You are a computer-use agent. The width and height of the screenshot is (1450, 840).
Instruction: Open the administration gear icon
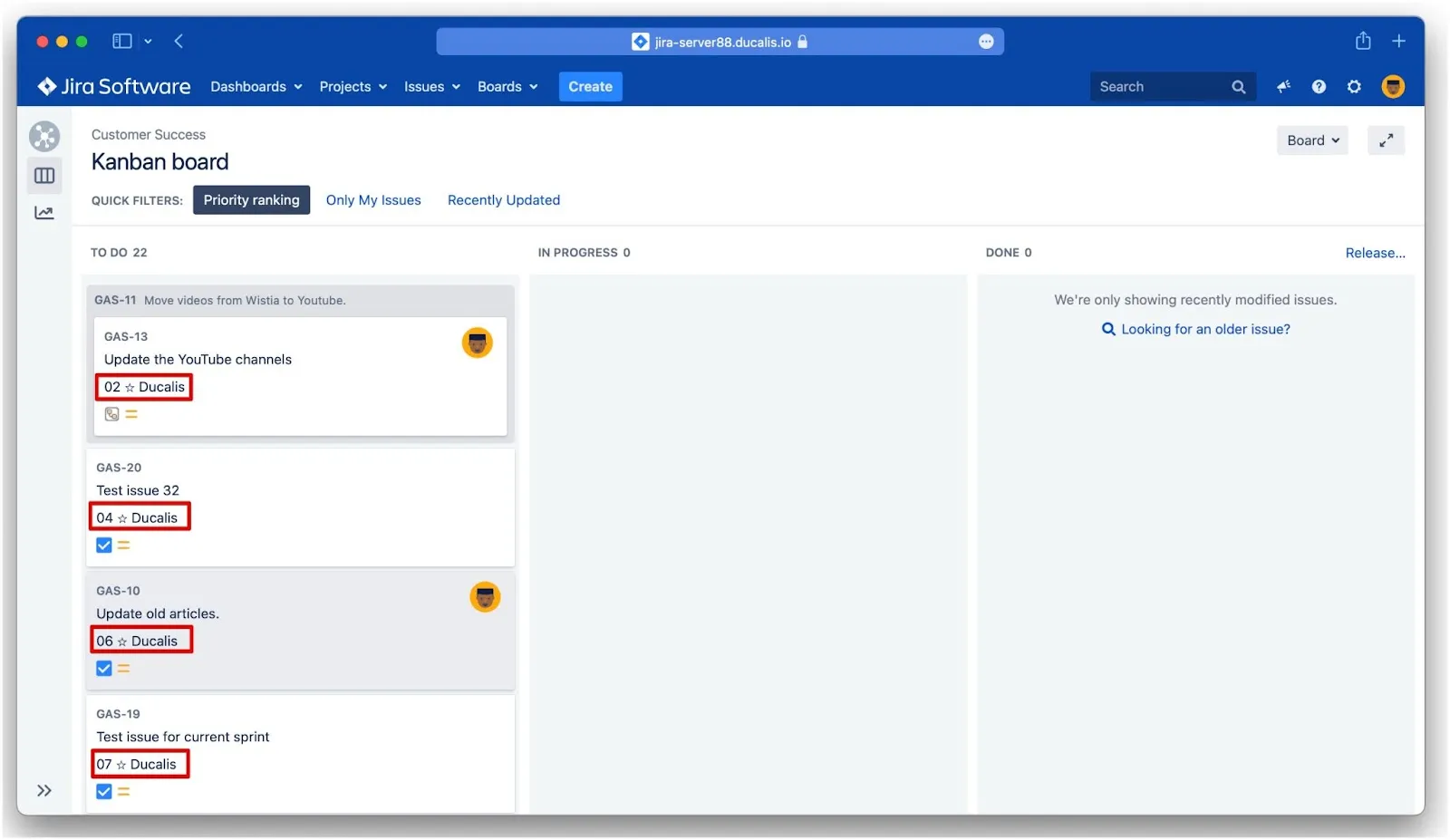pyautogui.click(x=1354, y=87)
